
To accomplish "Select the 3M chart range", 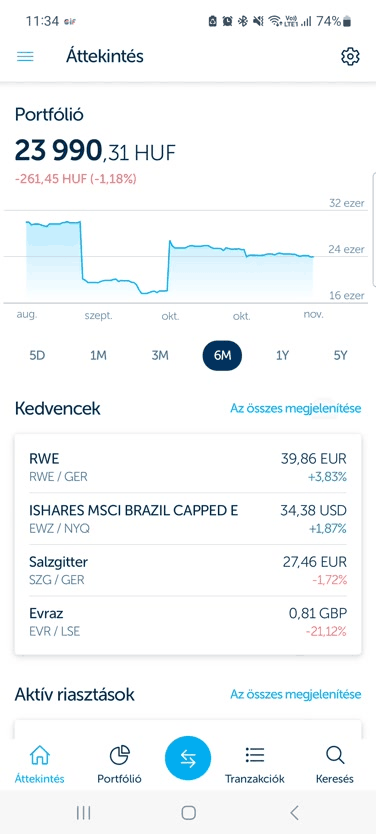I will click(160, 356).
